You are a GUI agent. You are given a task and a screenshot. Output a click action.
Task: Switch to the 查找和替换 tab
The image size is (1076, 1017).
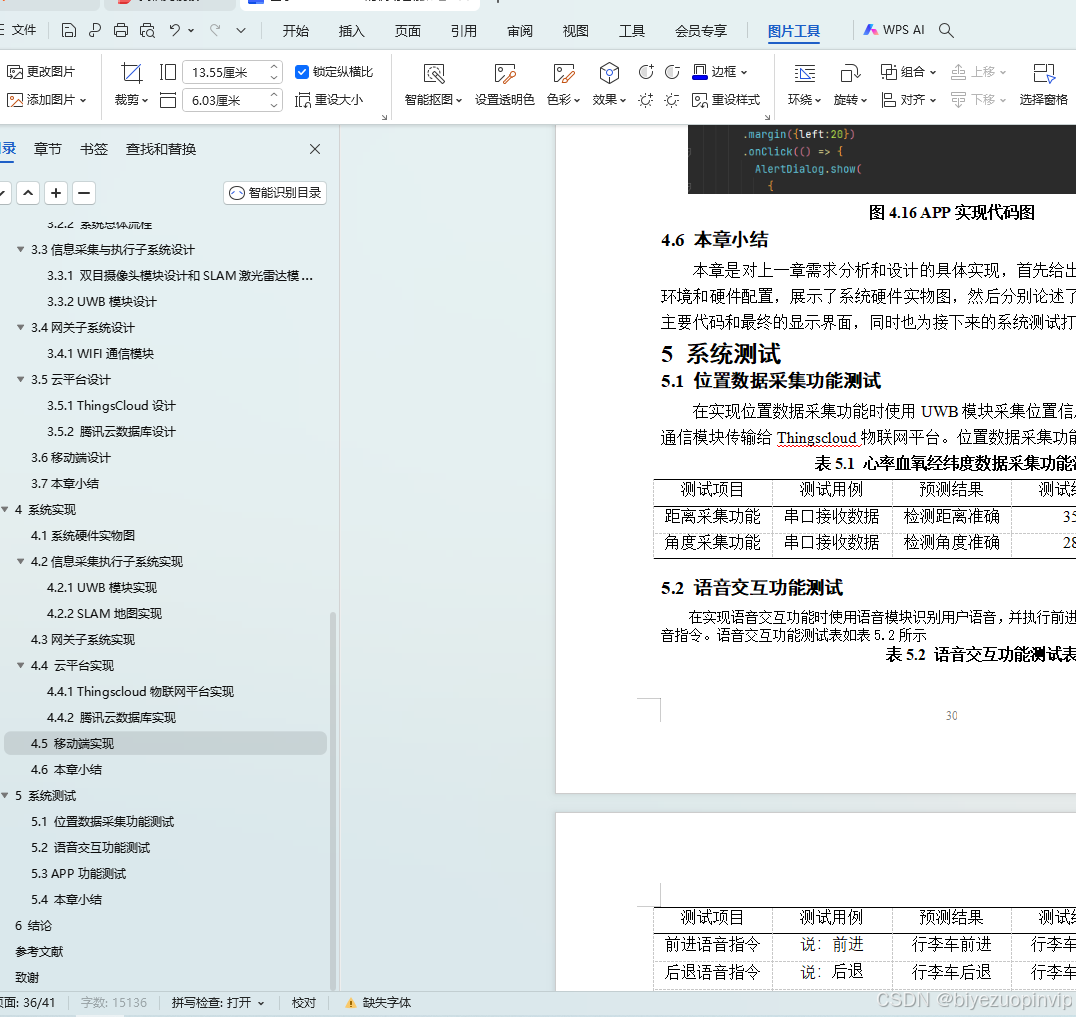[161, 149]
